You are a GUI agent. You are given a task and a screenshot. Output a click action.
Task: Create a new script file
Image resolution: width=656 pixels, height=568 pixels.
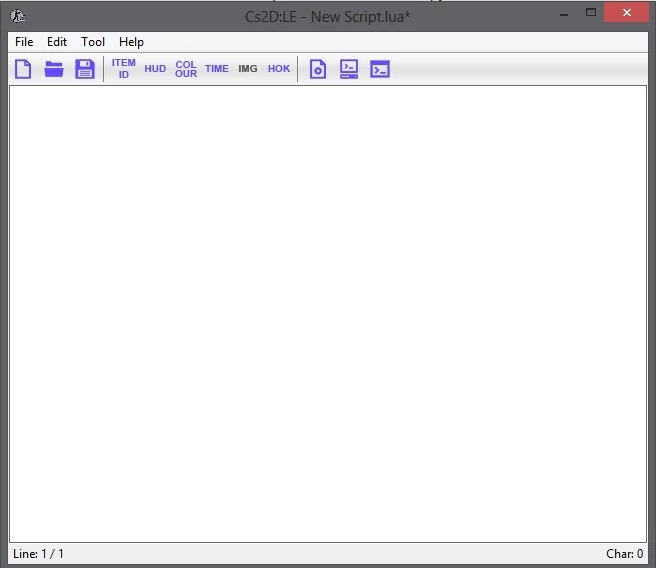(23, 69)
